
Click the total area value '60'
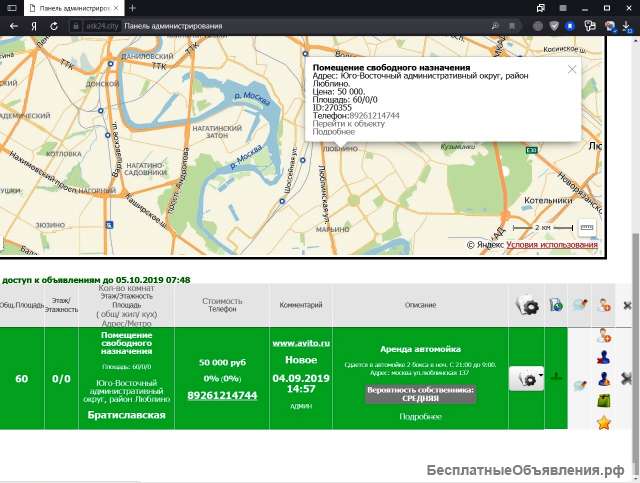click(x=22, y=379)
